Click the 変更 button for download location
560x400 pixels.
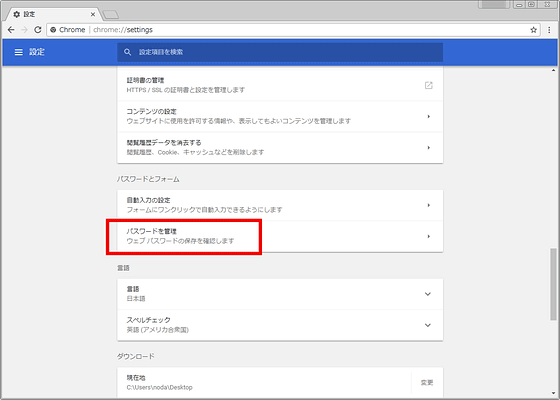427,382
